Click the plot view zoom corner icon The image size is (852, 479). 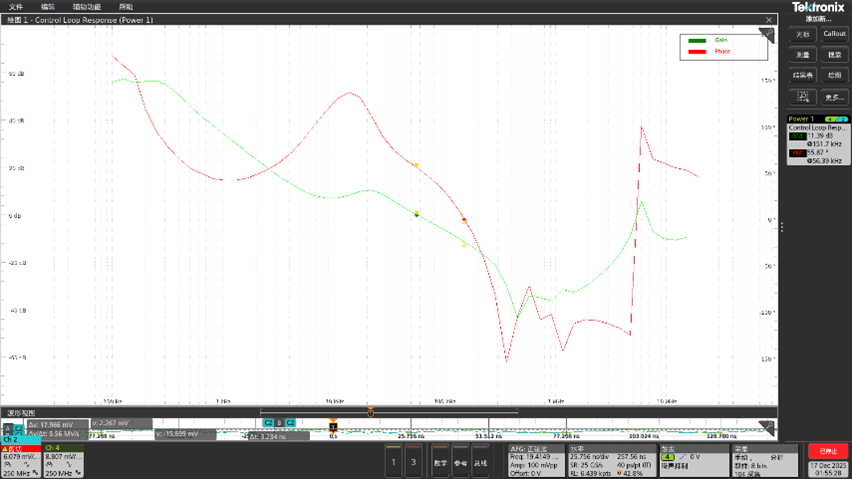pyautogui.click(x=767, y=35)
